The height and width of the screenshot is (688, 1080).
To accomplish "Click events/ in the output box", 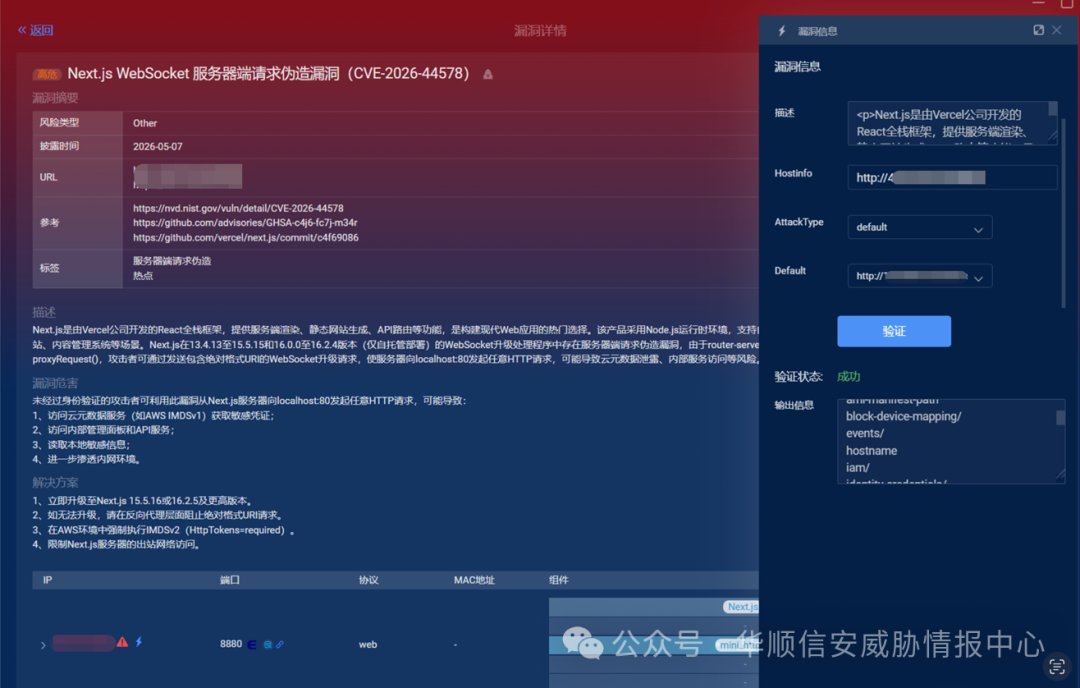I will pyautogui.click(x=865, y=433).
